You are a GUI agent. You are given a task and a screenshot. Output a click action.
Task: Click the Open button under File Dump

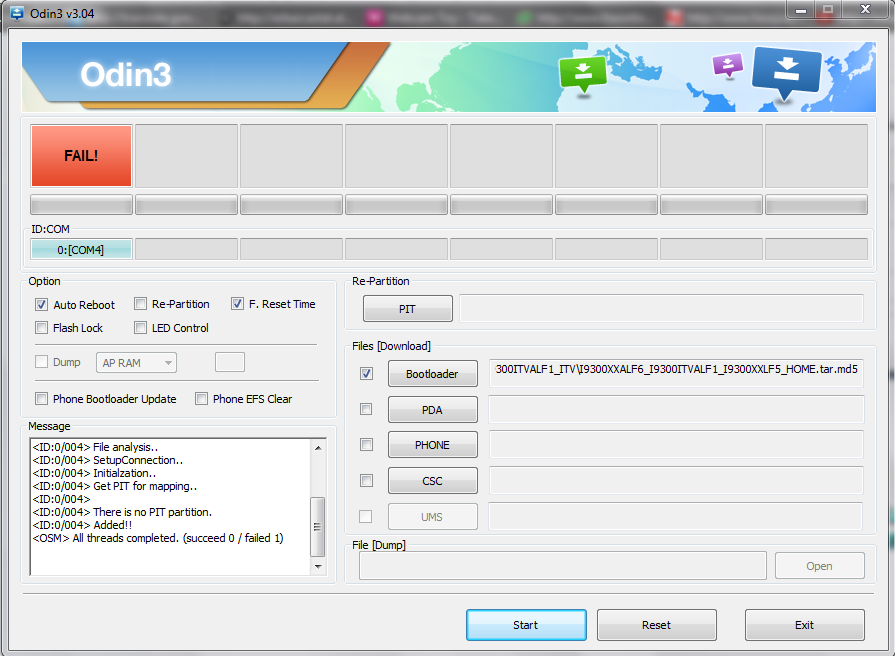coord(820,566)
